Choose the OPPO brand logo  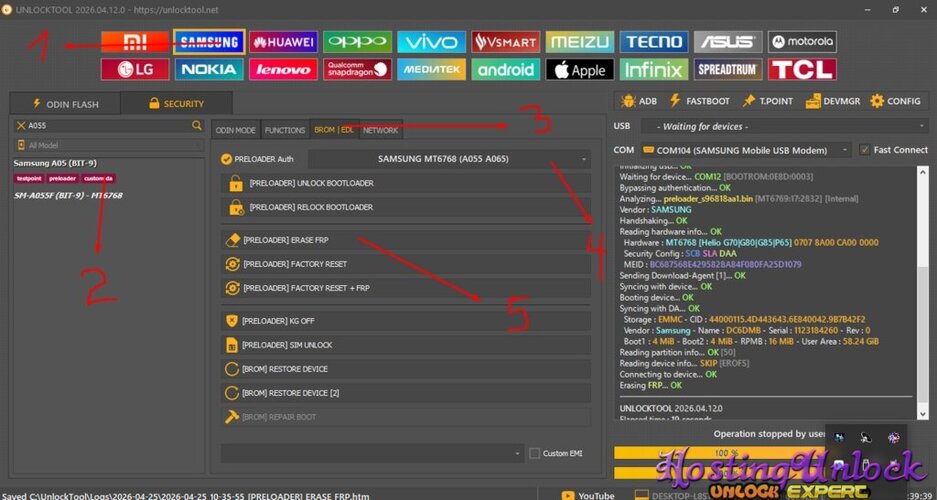click(357, 42)
